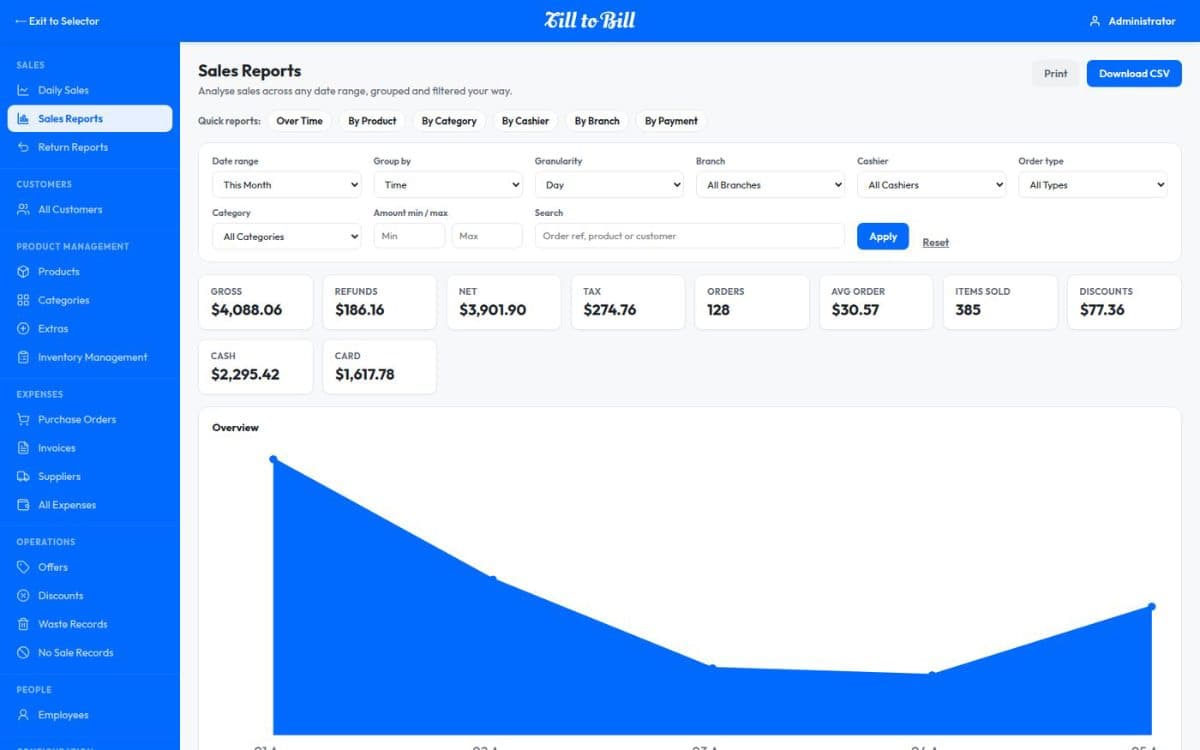Click the Return Reports arrow icon
Screen dimensions: 1200x750
tap(23, 147)
